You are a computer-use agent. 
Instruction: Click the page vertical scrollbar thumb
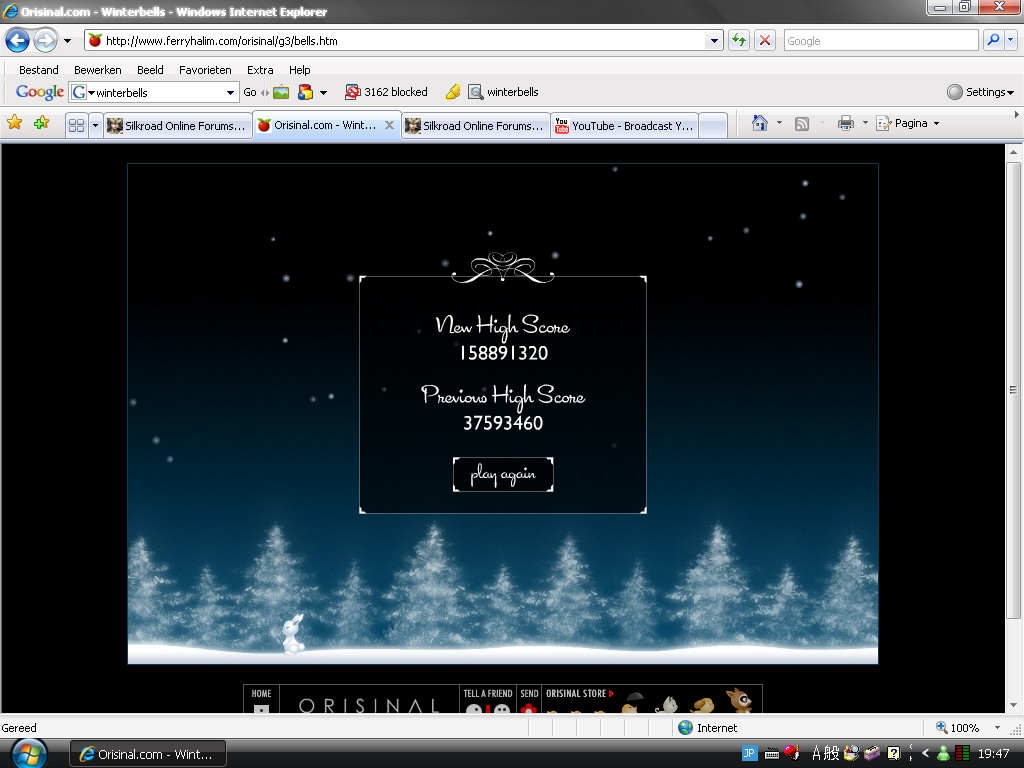(x=1013, y=390)
